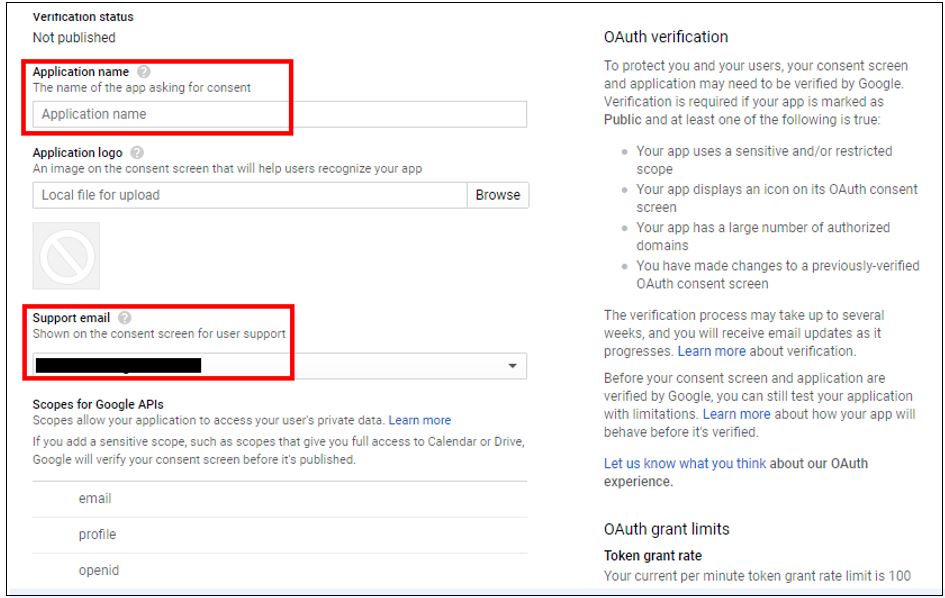Select the profile scope row
Viewport: 945px width, 598px height.
pyautogui.click(x=97, y=534)
